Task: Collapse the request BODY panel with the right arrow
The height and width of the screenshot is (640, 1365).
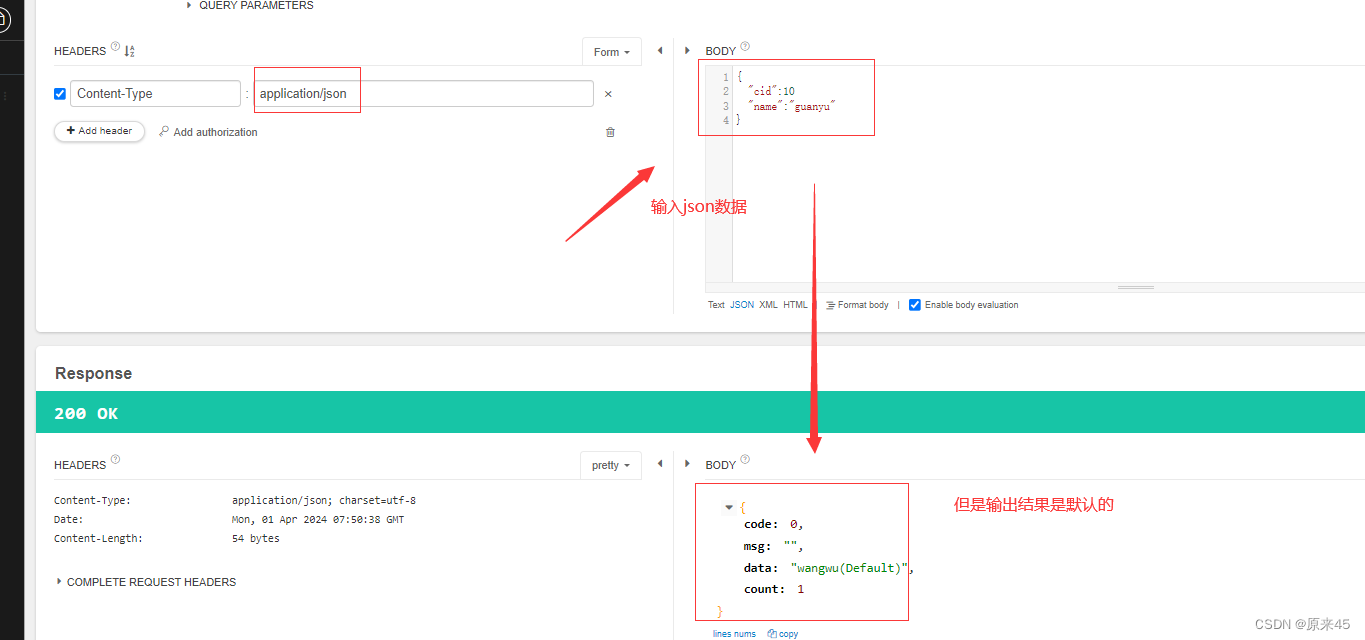Action: [x=687, y=50]
